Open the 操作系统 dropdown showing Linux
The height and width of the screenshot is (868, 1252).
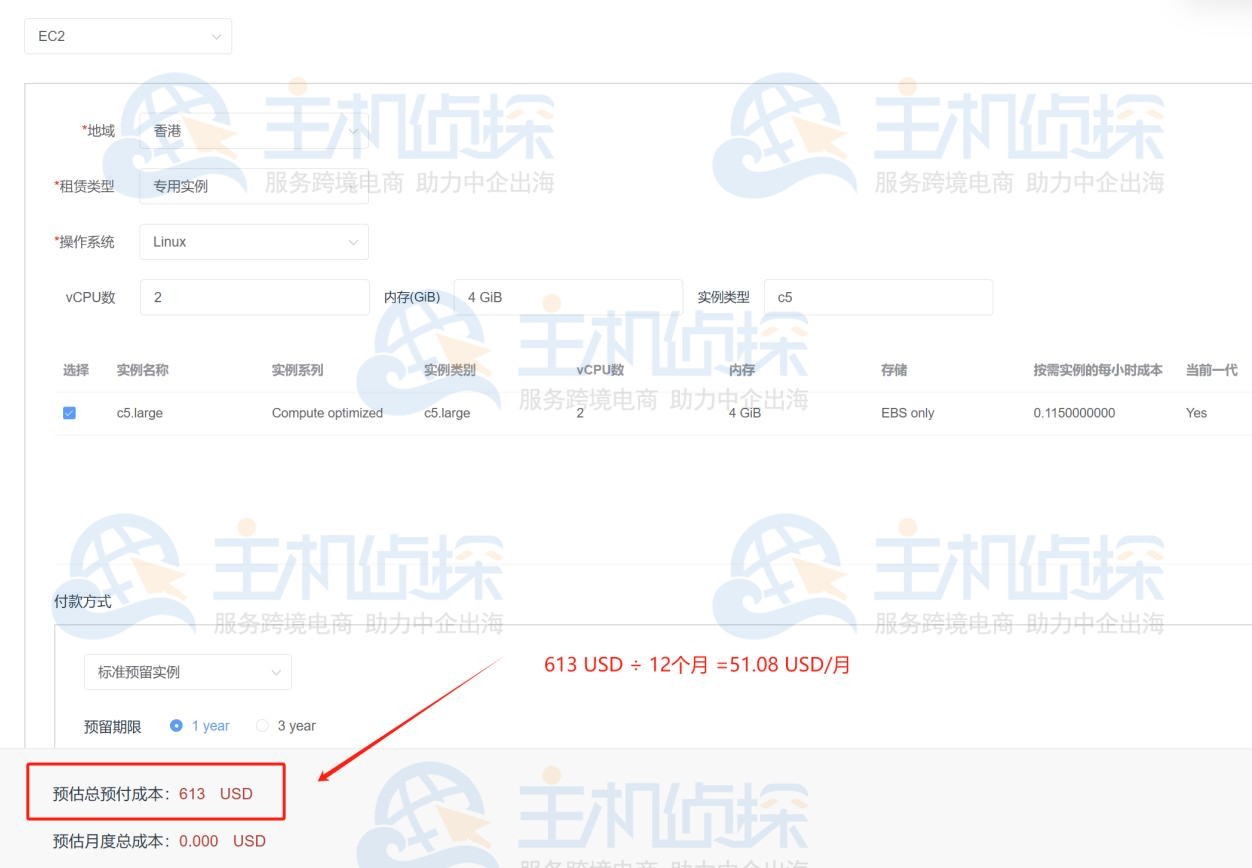[x=254, y=242]
